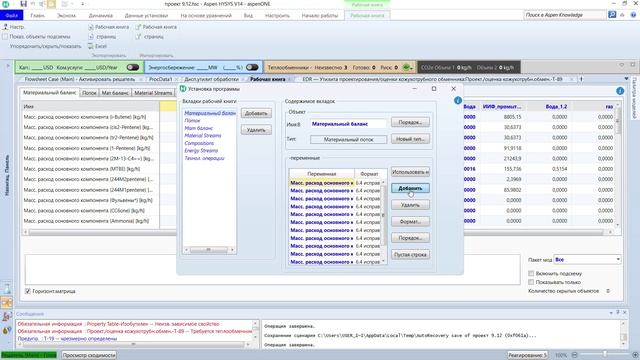Click the zoom out minus icon

(575, 355)
